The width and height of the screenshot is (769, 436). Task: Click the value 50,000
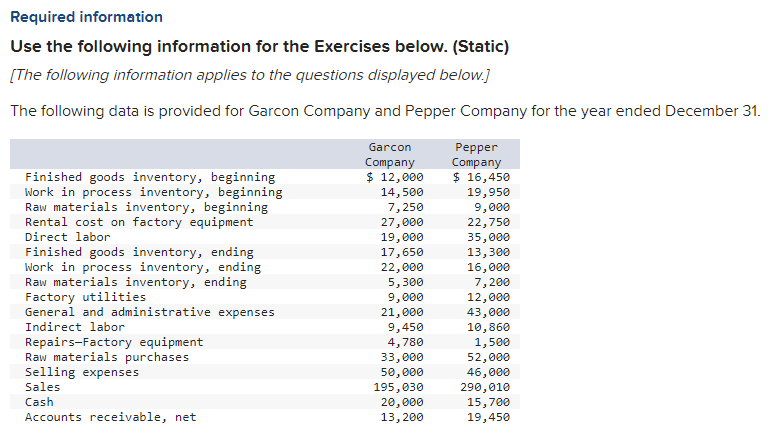pos(402,372)
